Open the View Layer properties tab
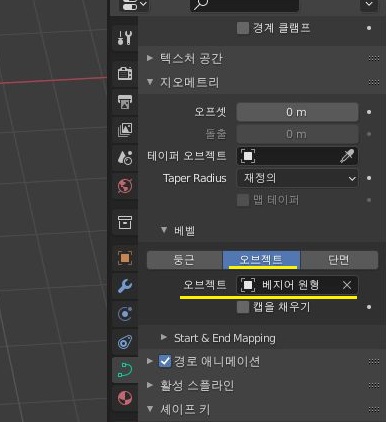 pyautogui.click(x=125, y=130)
